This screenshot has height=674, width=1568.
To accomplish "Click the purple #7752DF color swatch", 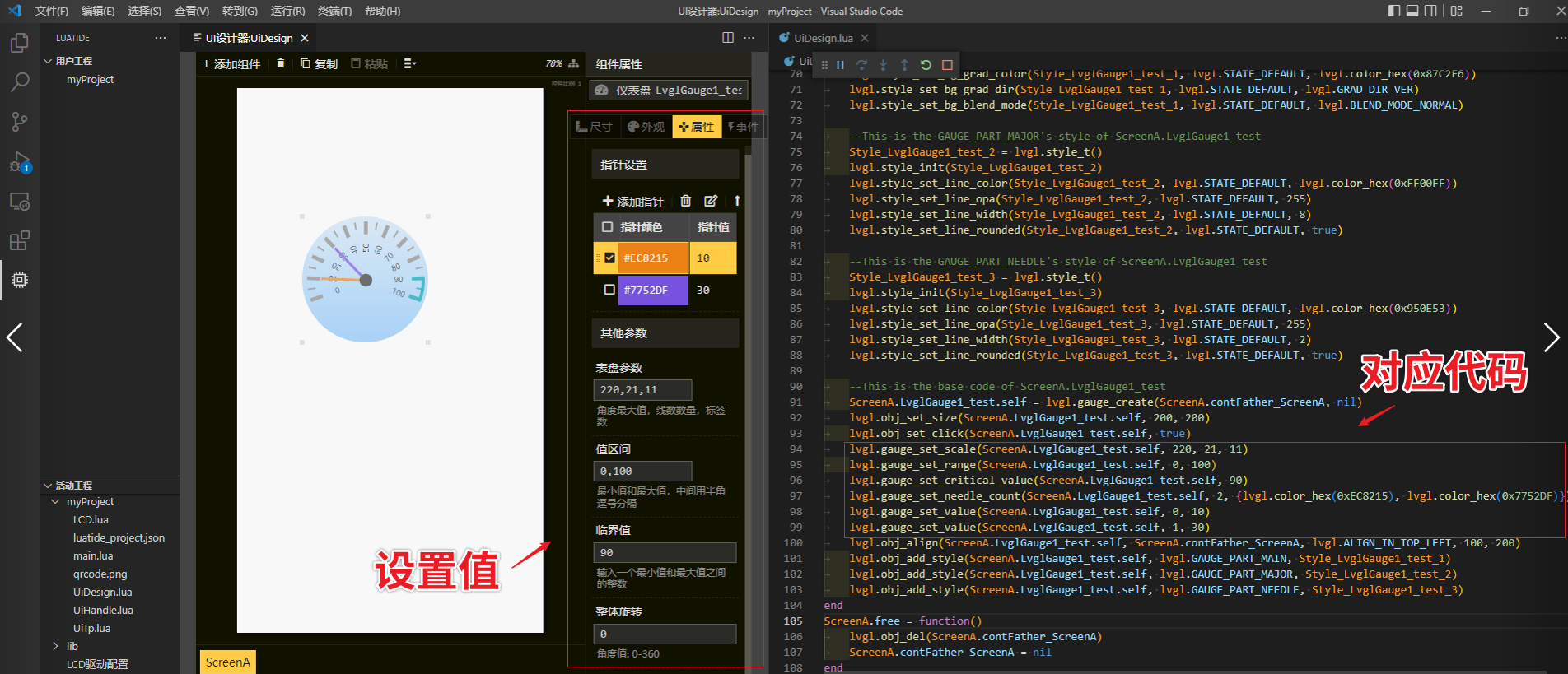I will coord(652,290).
